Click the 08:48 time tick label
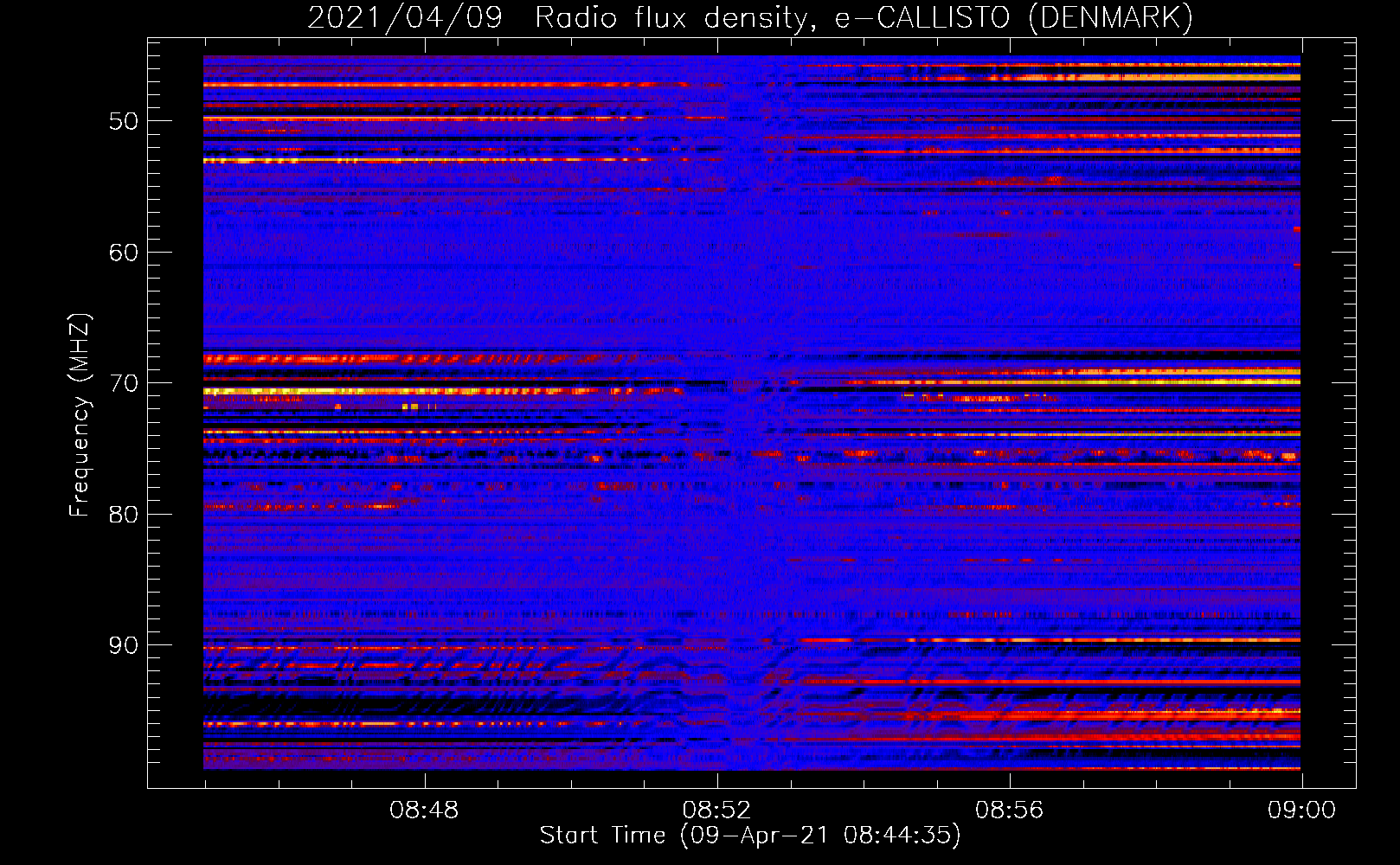Screen dimensions: 1400x865 [x=424, y=811]
